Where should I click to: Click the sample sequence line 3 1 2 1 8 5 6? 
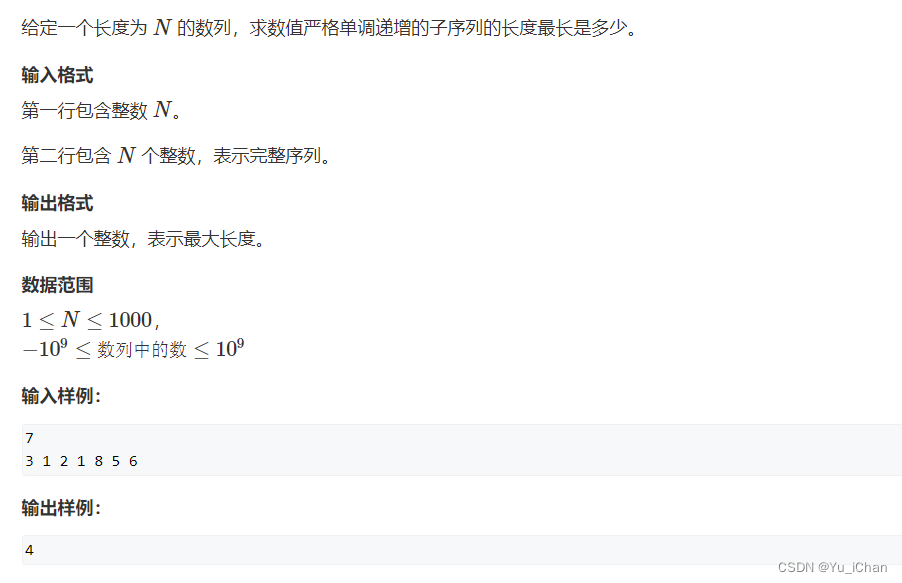click(82, 461)
